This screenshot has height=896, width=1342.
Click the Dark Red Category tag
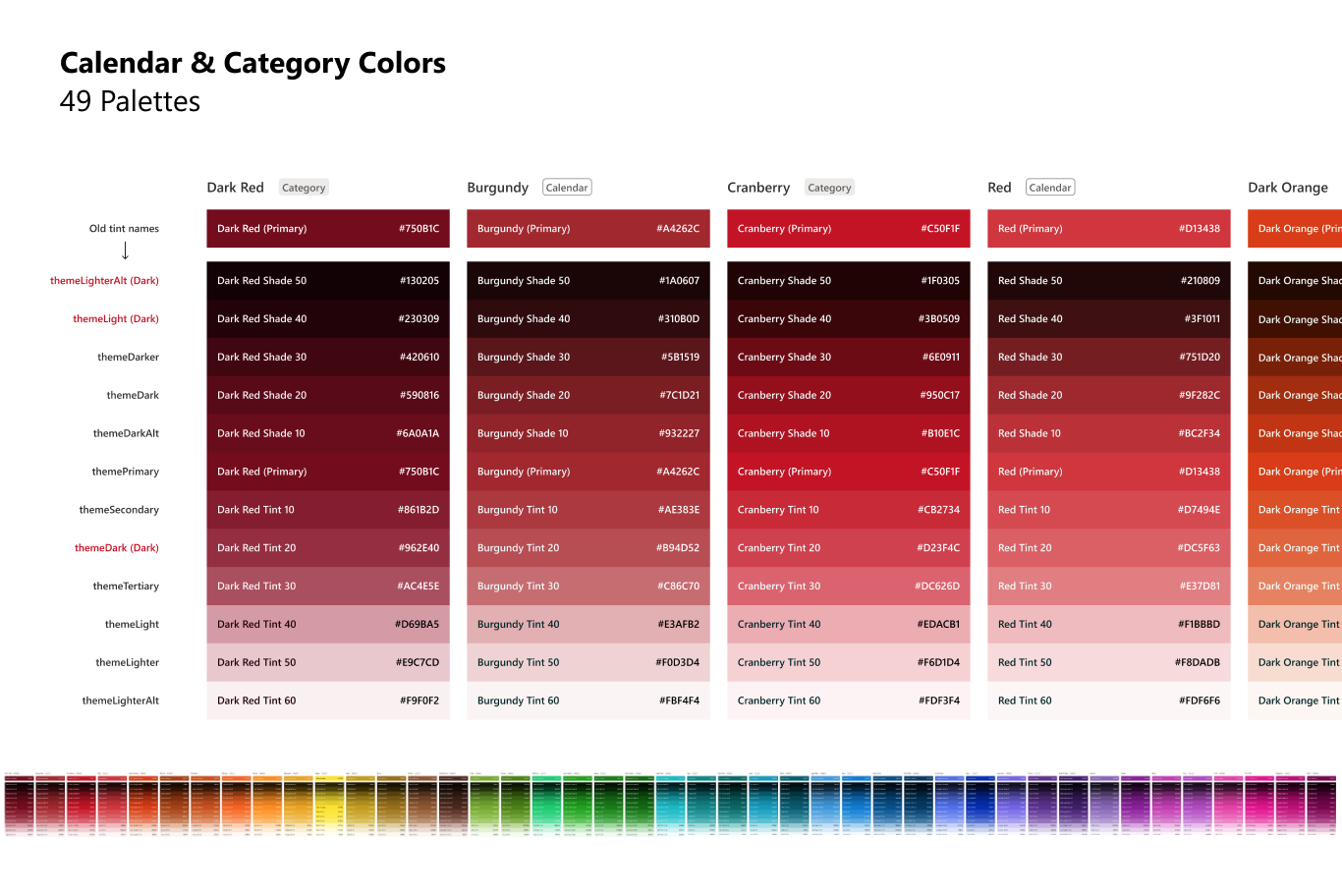[304, 188]
